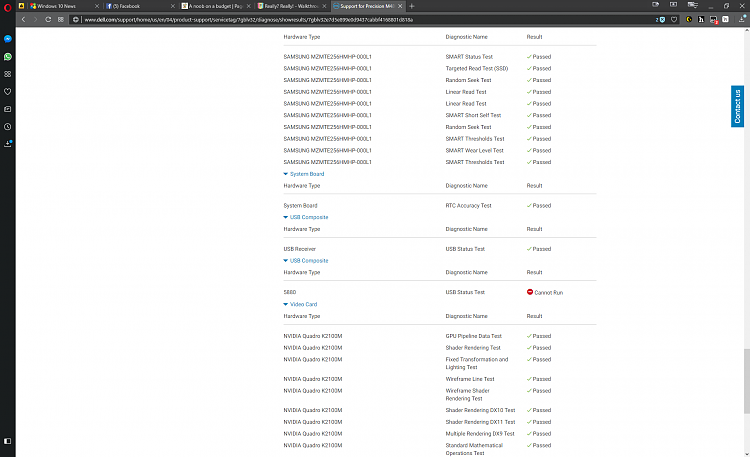
Task: Switch to the Facebook tab
Action: point(140,6)
